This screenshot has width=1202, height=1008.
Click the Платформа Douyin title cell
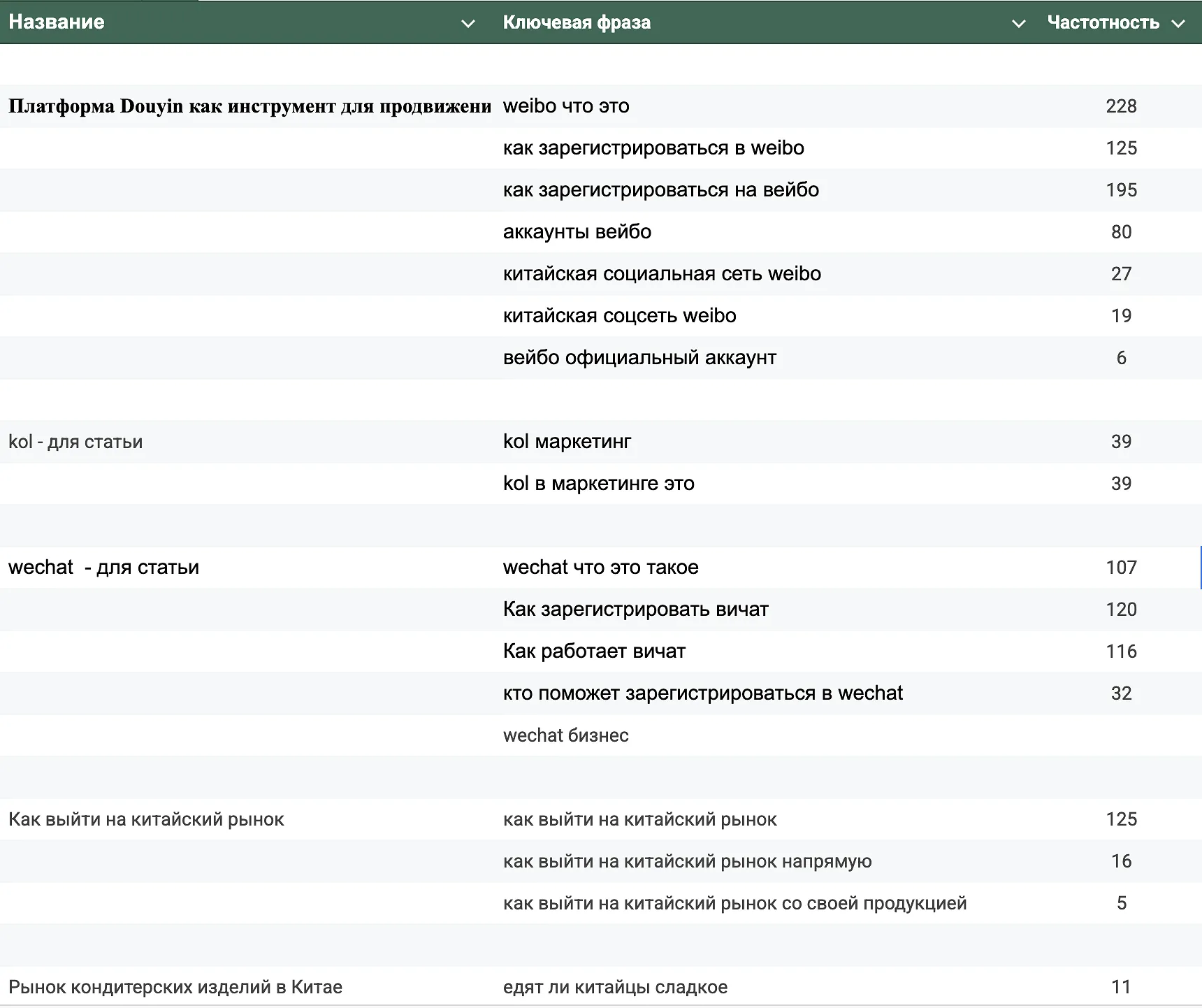249,106
